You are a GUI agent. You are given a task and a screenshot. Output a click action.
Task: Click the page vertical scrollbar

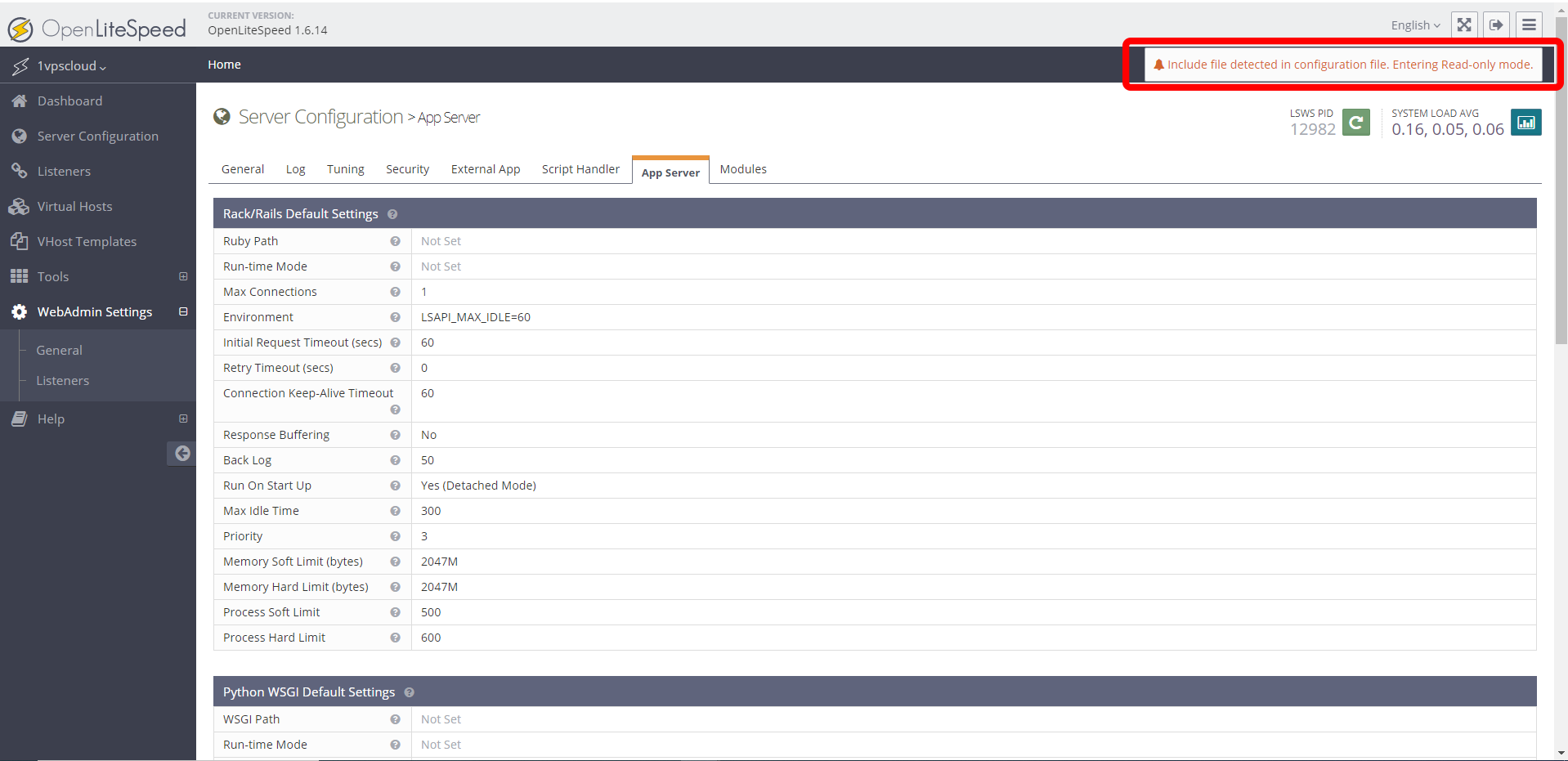click(1561, 180)
